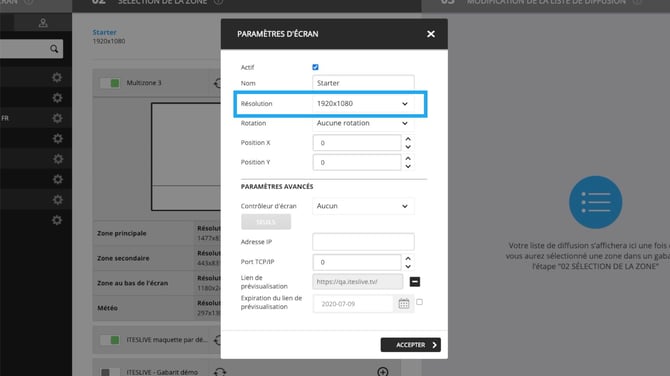Screen dimensions: 670x376
Task: Click the Multizone 3 layout preview
Action: point(186,156)
